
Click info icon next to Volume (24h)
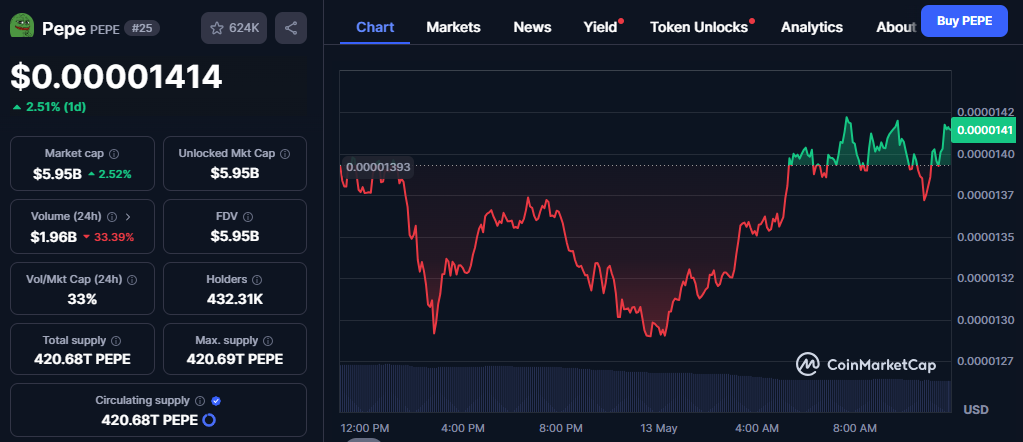point(112,217)
